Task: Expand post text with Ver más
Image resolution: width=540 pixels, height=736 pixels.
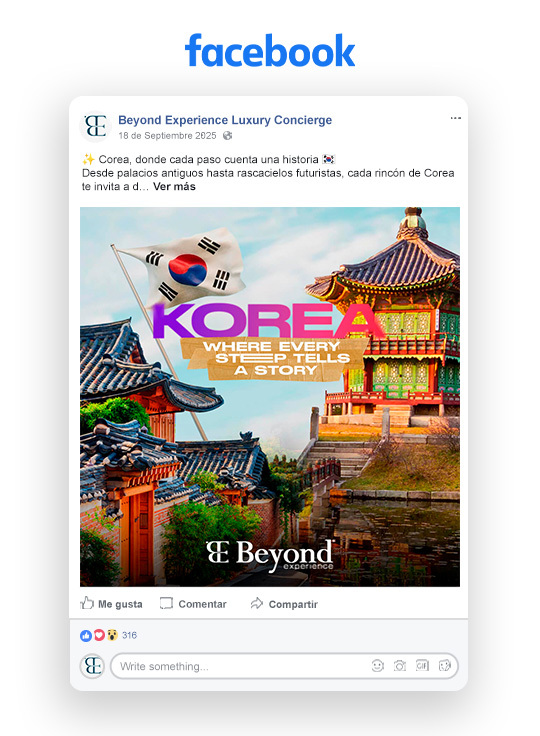Action: (174, 186)
